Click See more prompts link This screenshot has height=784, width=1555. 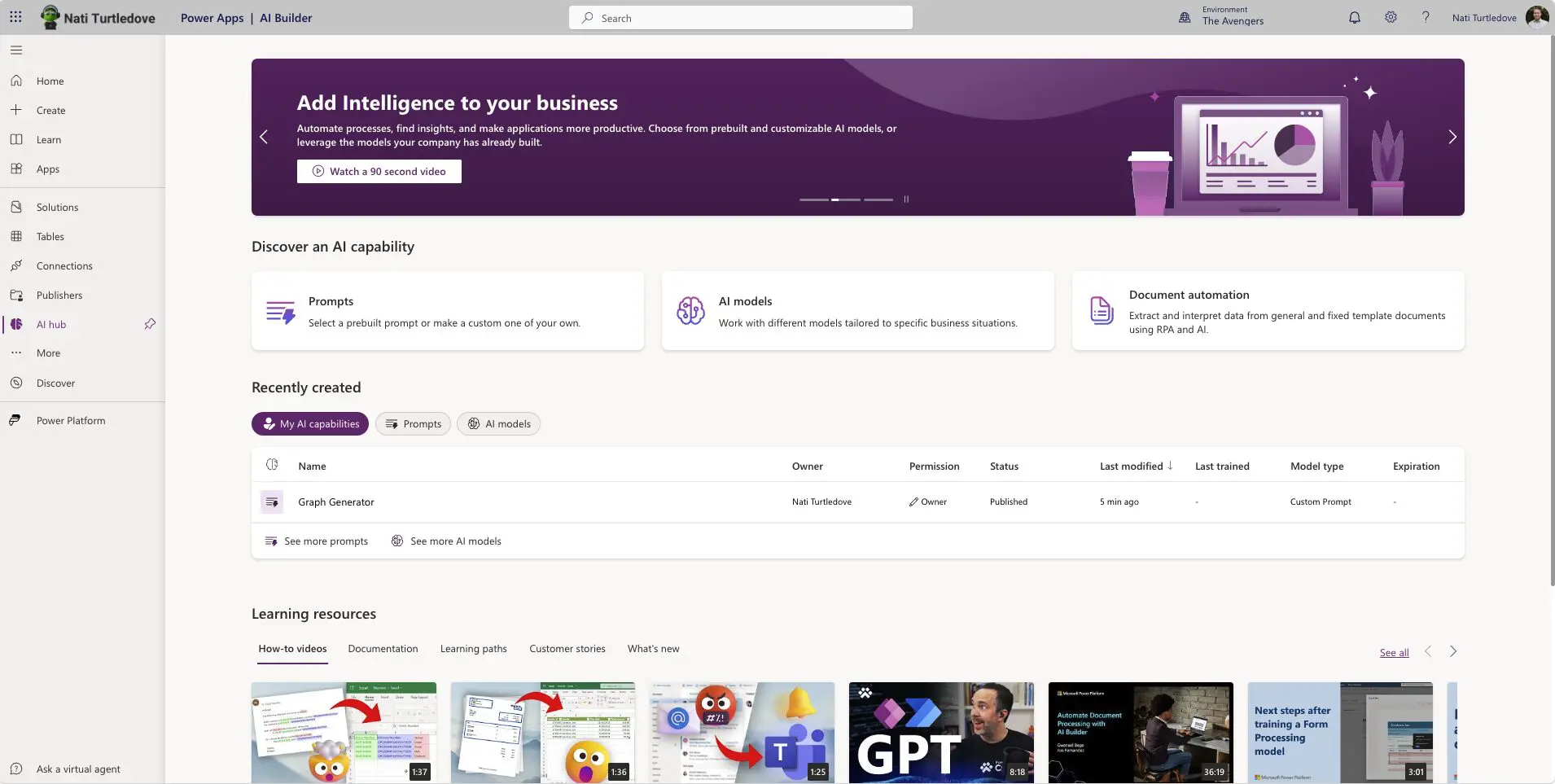pos(317,541)
